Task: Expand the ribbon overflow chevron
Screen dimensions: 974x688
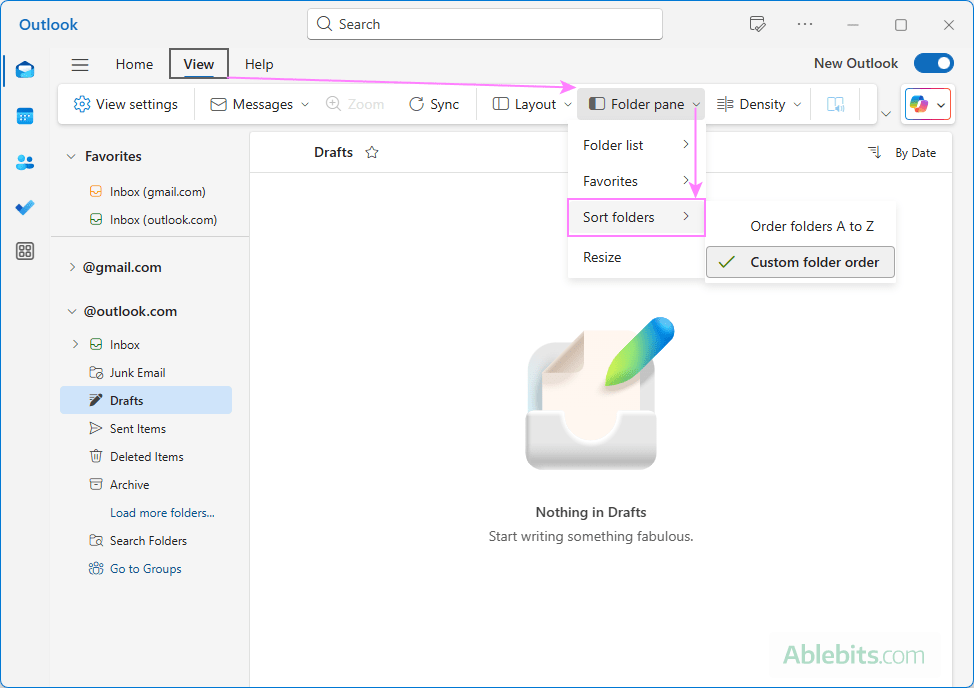Action: [x=886, y=114]
